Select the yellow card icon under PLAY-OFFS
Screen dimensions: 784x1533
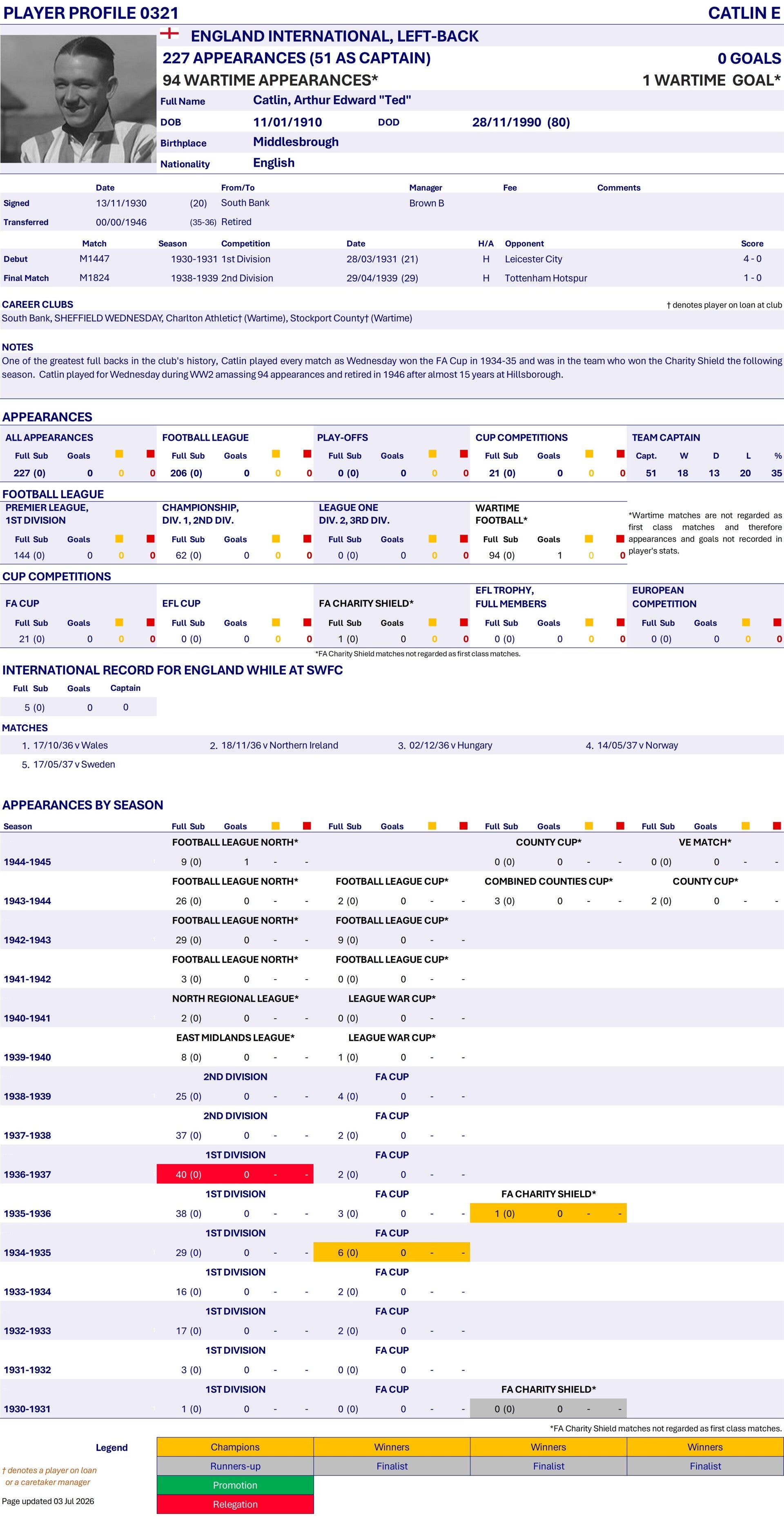point(432,454)
